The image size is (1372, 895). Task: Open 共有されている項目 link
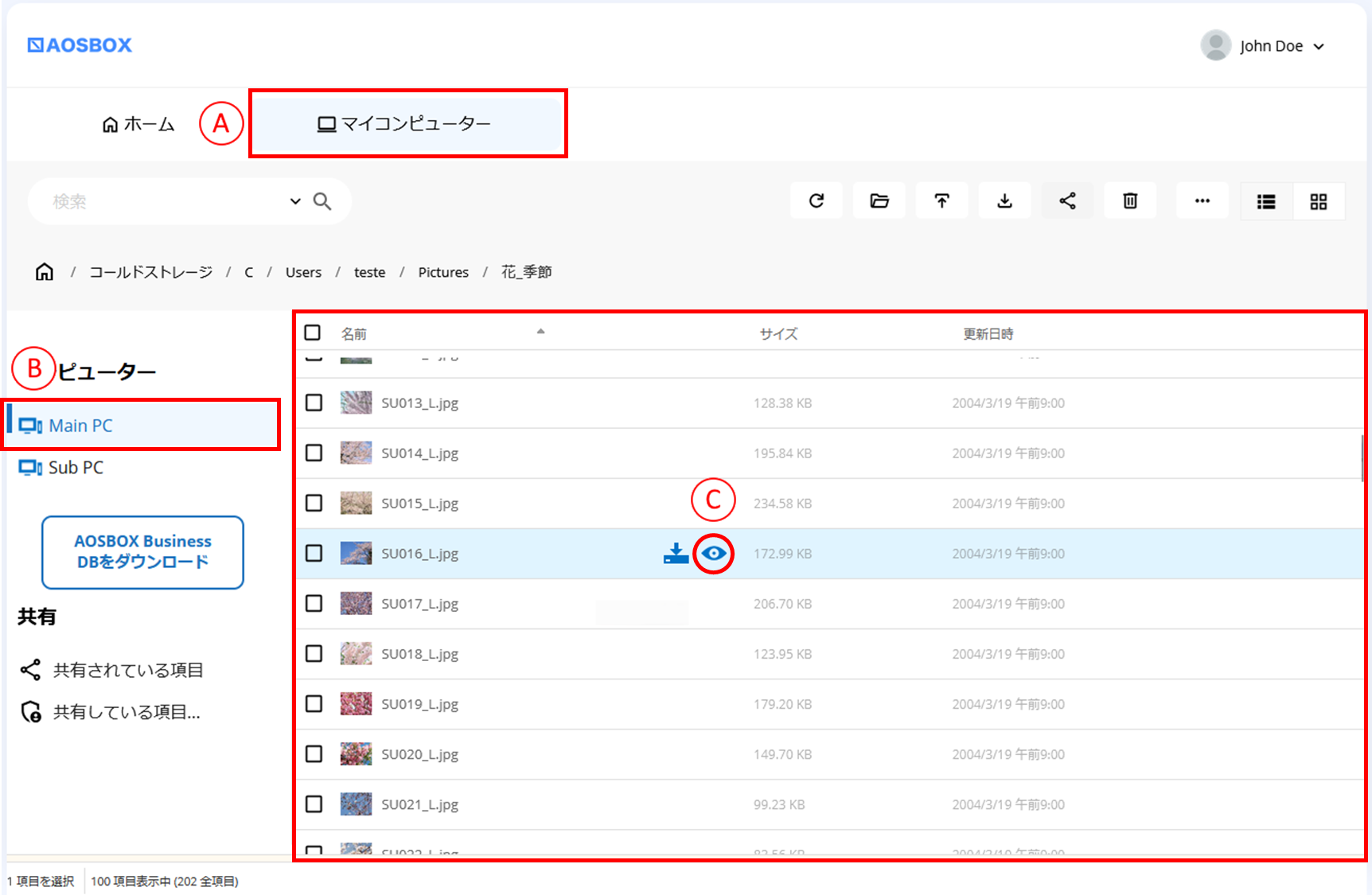(x=112, y=670)
